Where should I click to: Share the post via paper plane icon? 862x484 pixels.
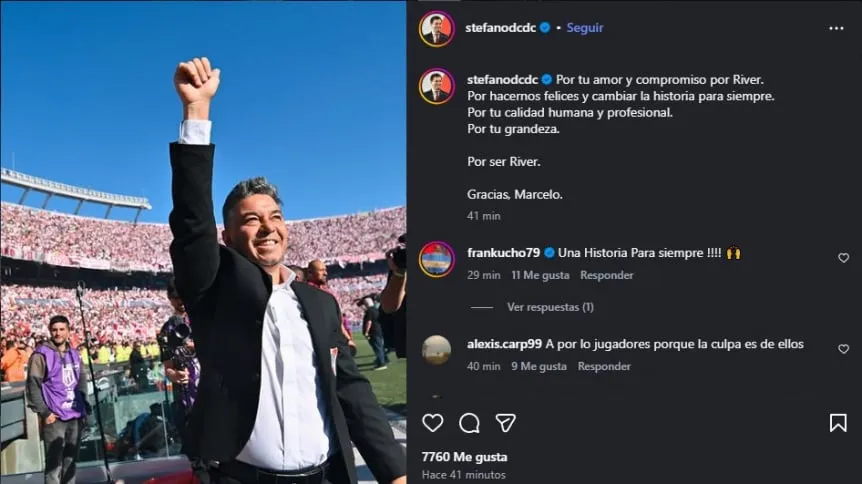(506, 423)
